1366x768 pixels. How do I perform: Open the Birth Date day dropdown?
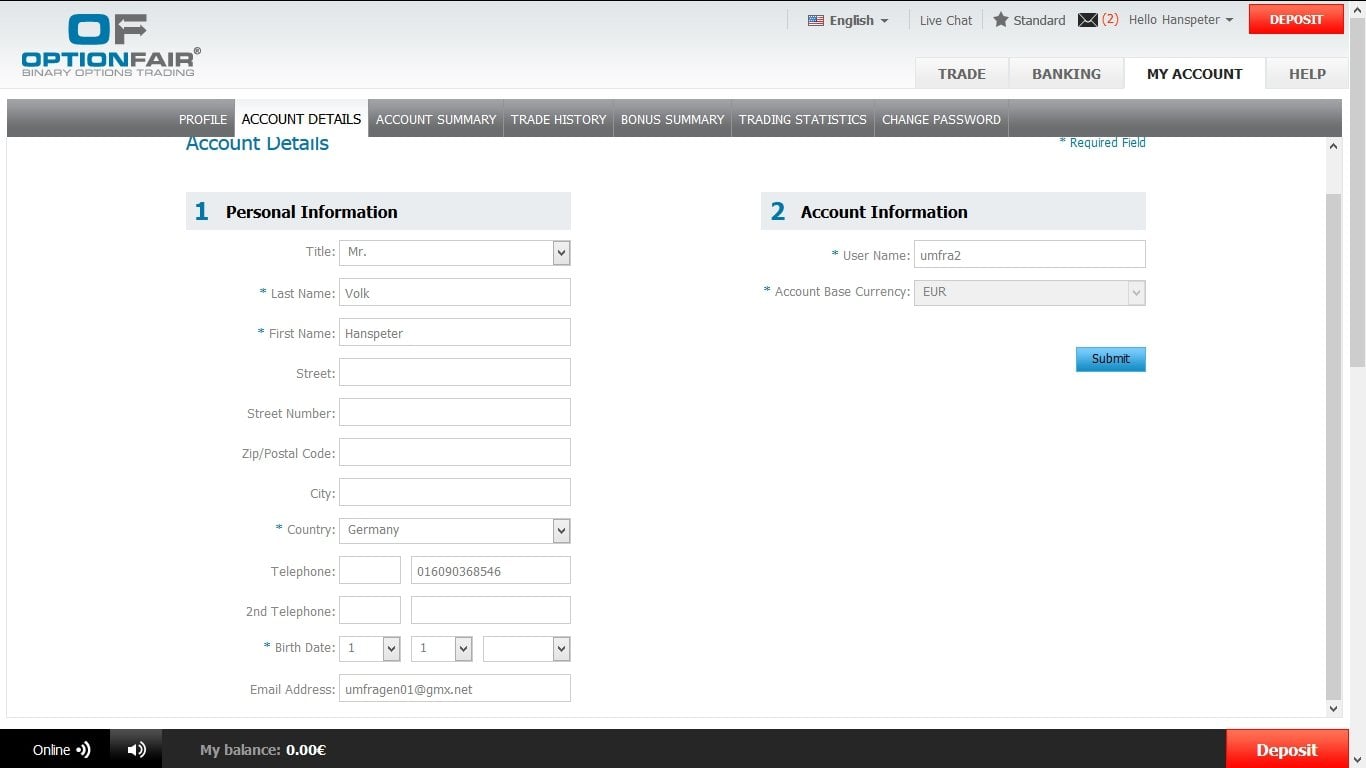(x=370, y=648)
